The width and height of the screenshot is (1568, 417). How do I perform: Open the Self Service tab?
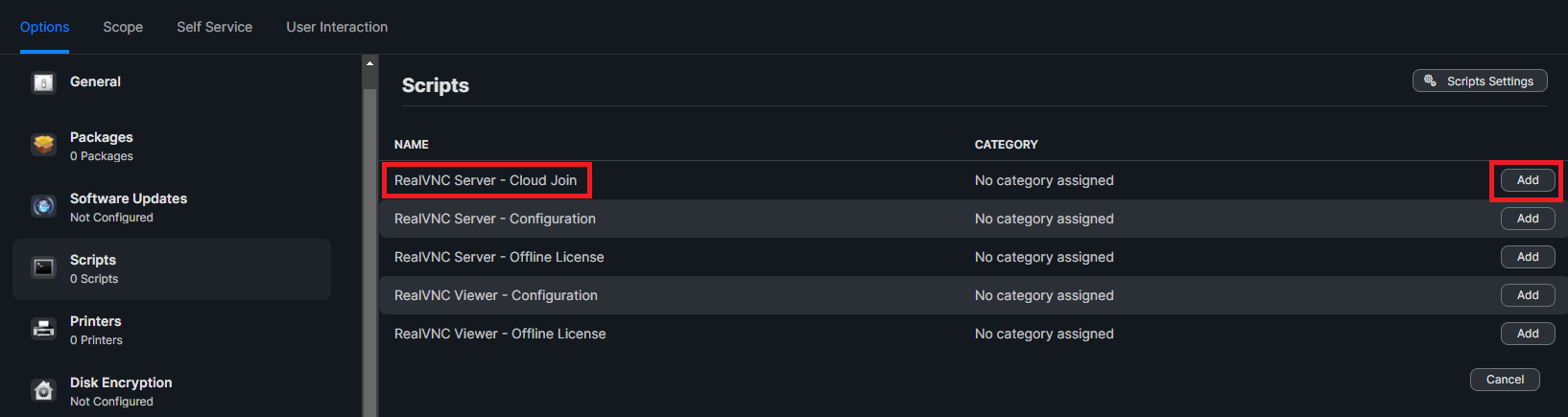pyautogui.click(x=214, y=27)
